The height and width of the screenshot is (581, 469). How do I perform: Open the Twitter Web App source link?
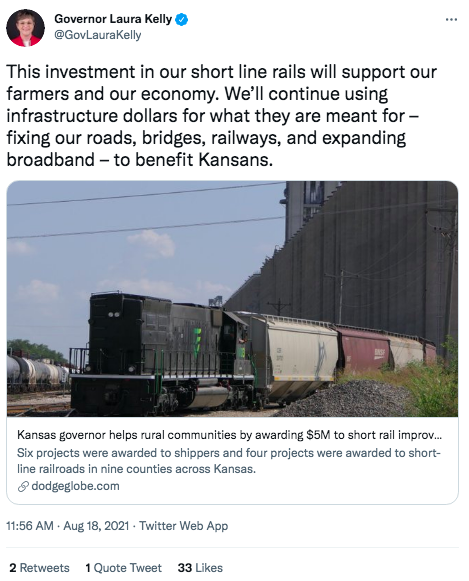pos(183,526)
